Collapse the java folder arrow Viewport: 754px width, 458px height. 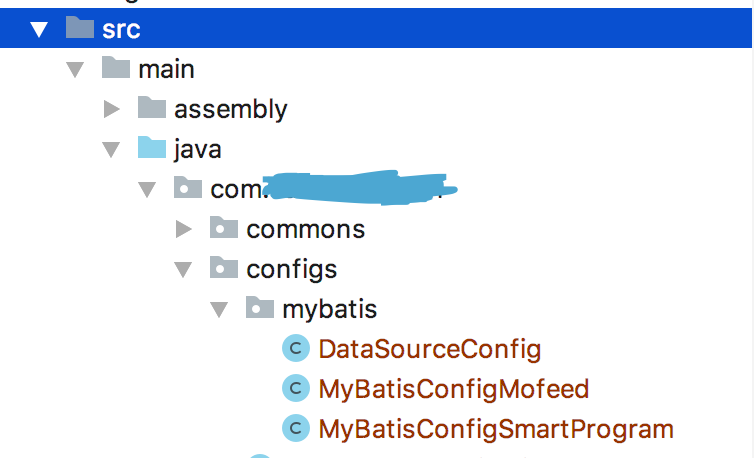(111, 150)
